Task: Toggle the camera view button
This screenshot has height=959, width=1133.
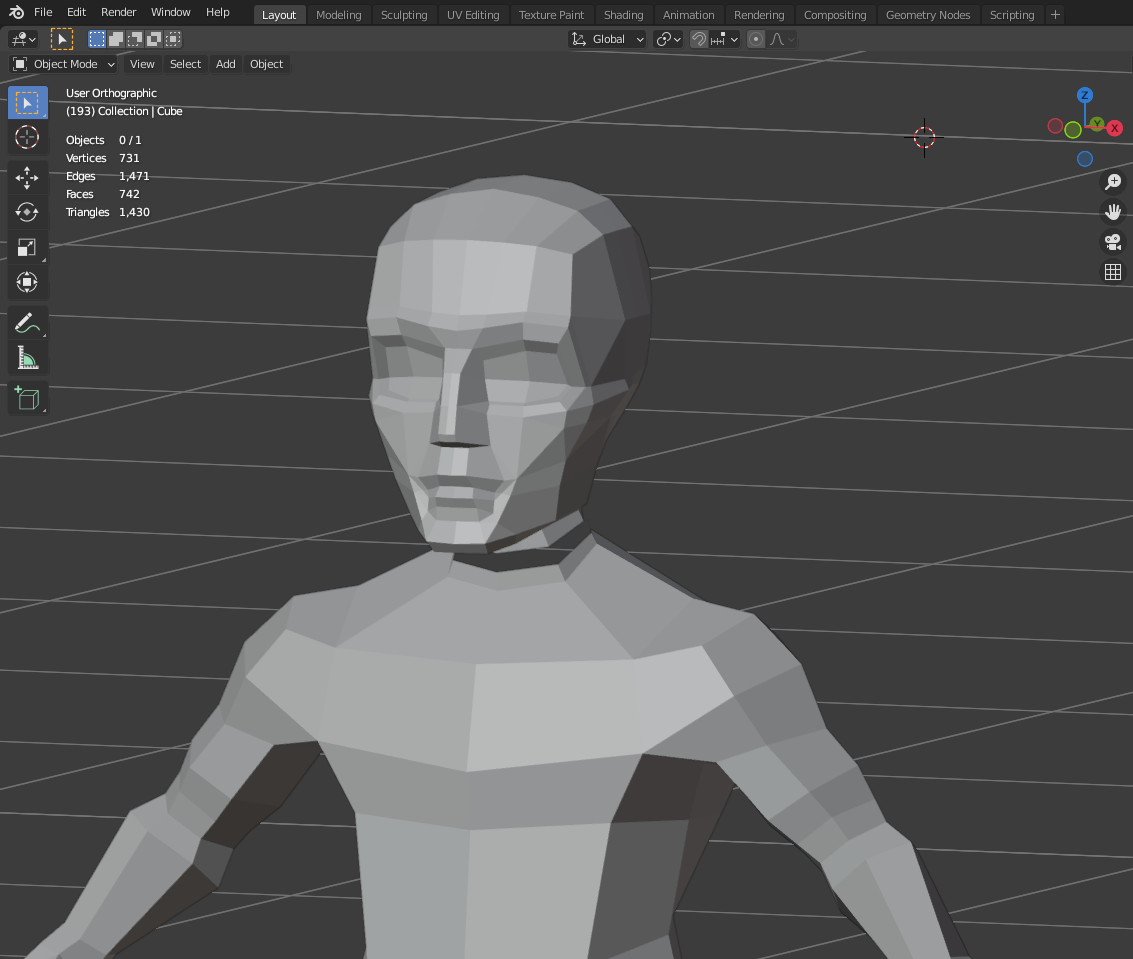Action: (x=1112, y=242)
